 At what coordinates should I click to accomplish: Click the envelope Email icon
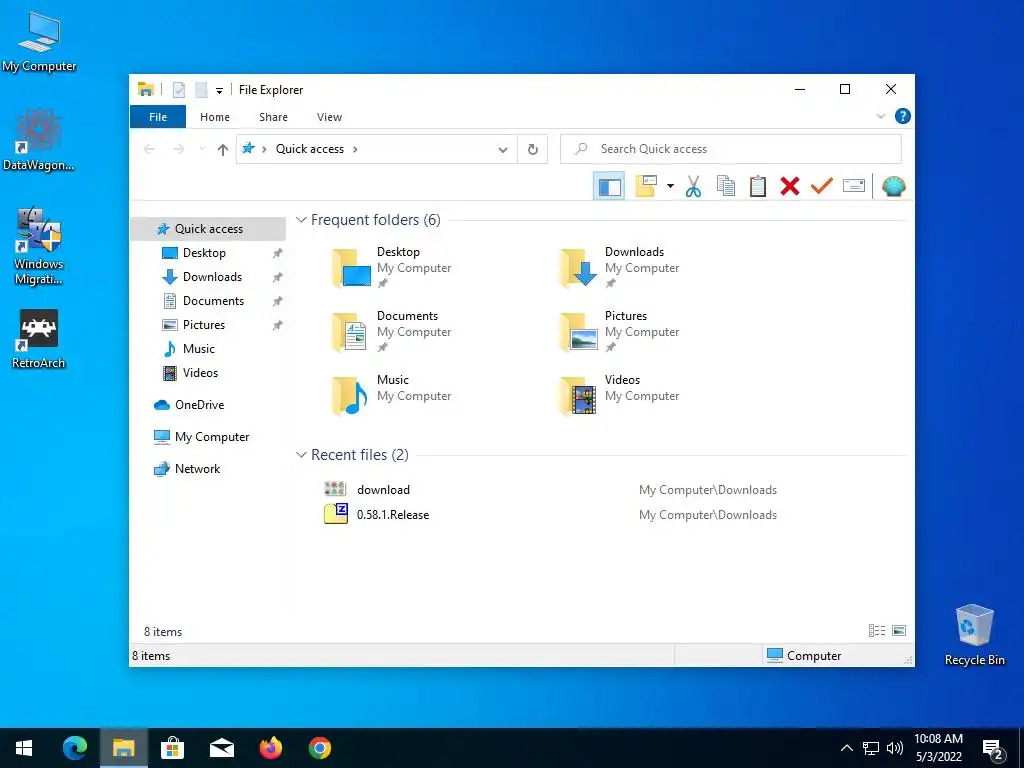tap(854, 186)
